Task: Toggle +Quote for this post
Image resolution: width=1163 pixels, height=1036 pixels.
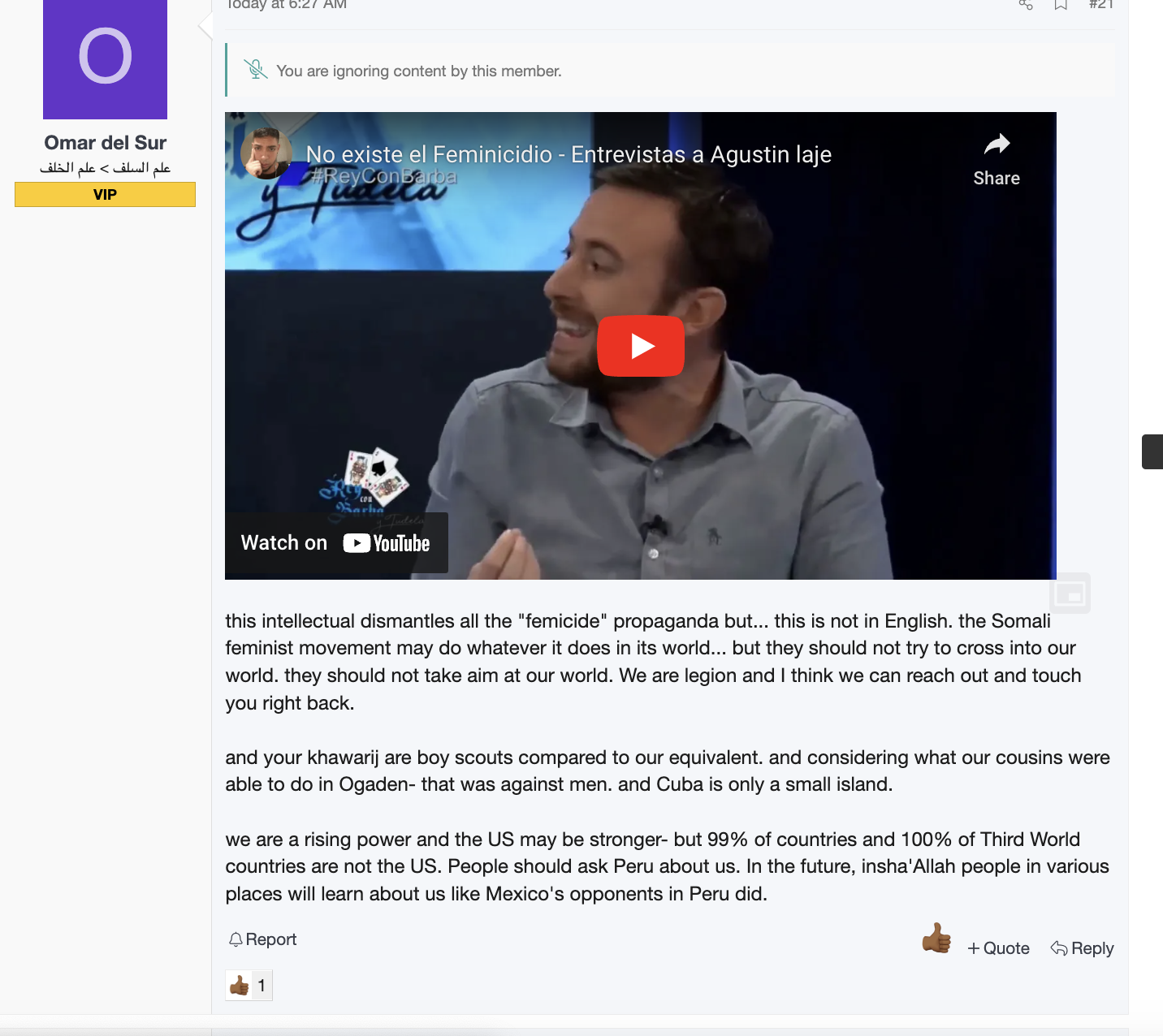Action: click(x=998, y=948)
